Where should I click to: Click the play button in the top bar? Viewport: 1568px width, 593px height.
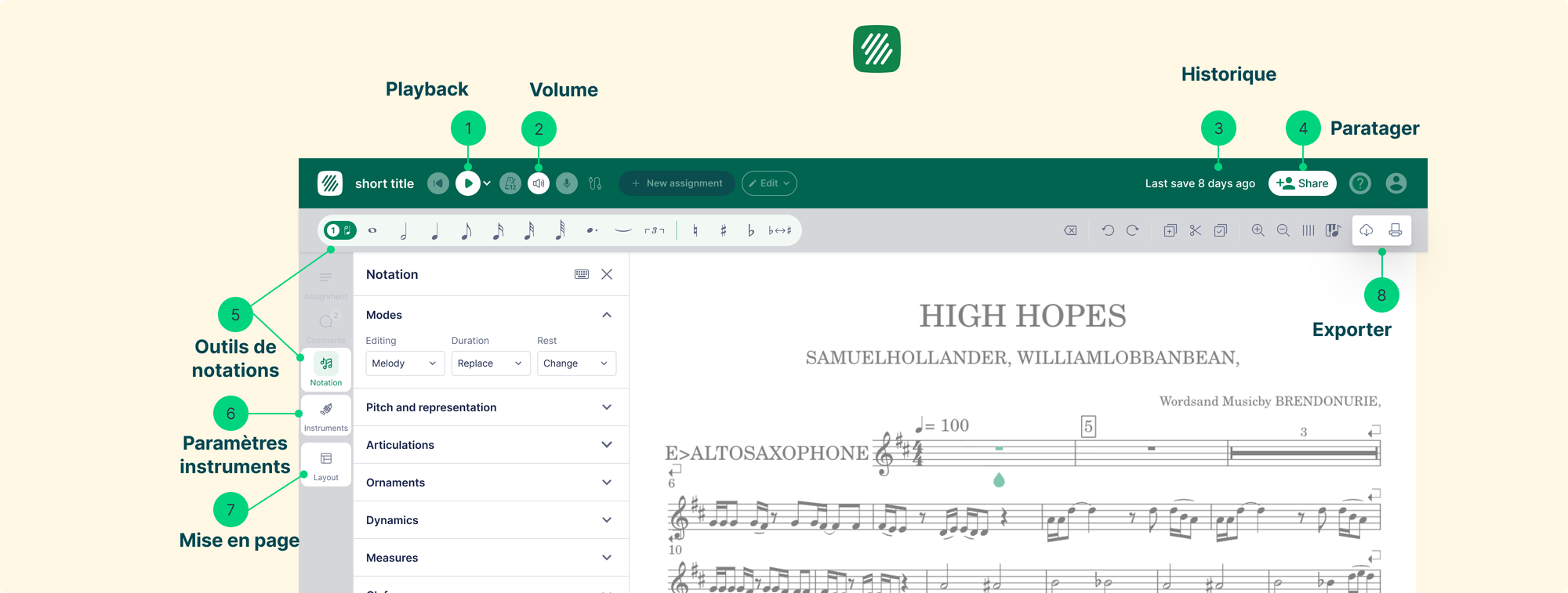pos(468,183)
